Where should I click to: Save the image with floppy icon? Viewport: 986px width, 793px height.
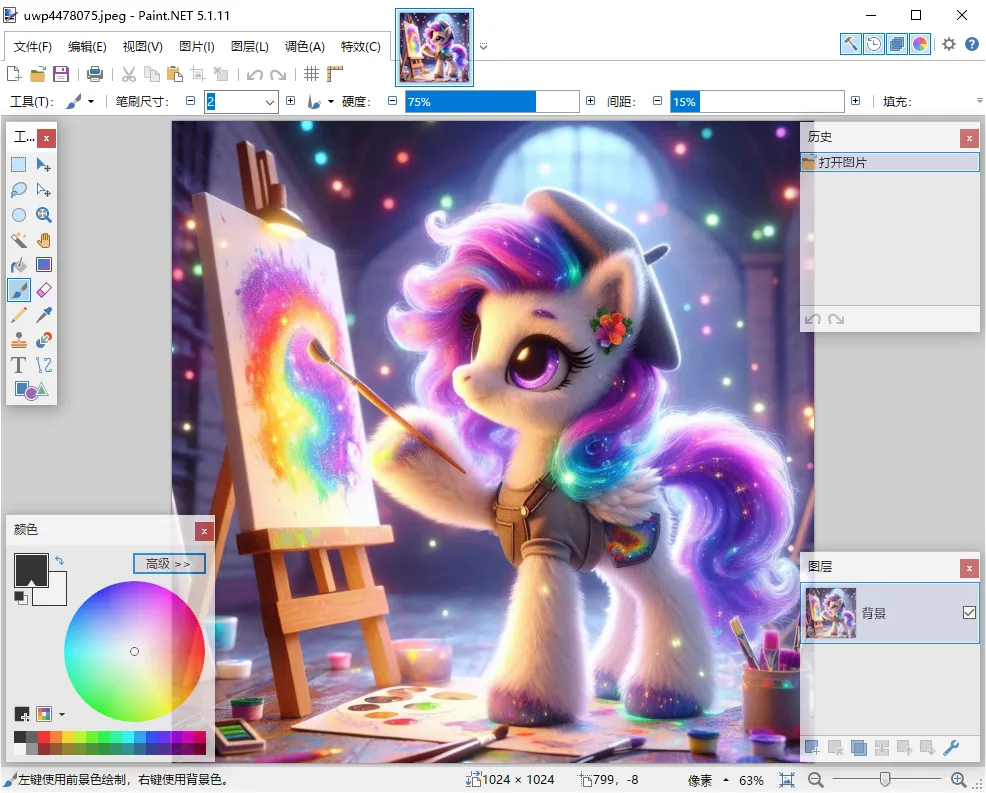(61, 74)
